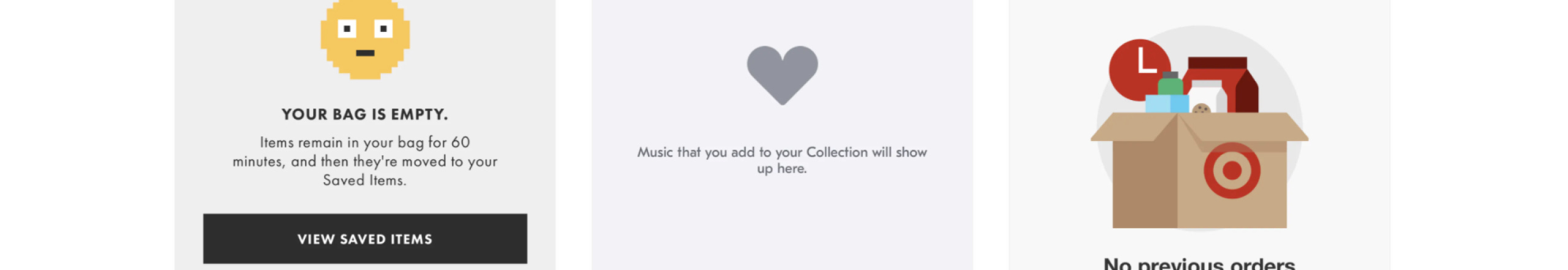Screen dimensions: 1568x270
Task: Click the red milk carton illustration
Action: point(1221,85)
